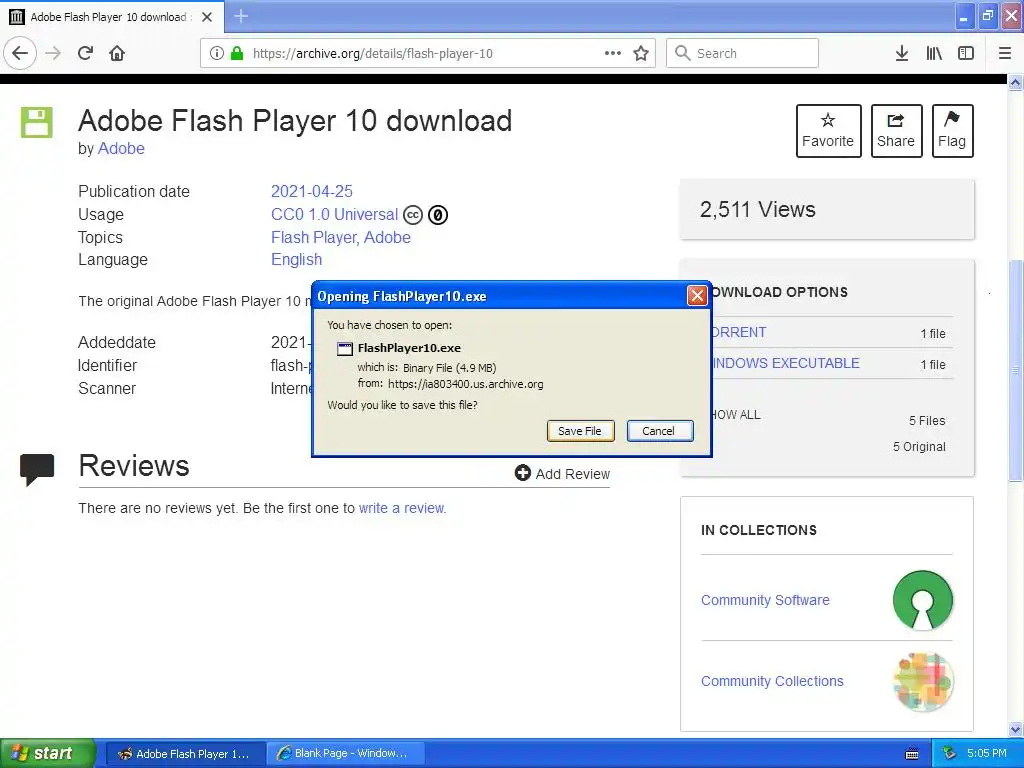1024x768 pixels.
Task: Open the Adobe author link
Action: [x=121, y=148]
